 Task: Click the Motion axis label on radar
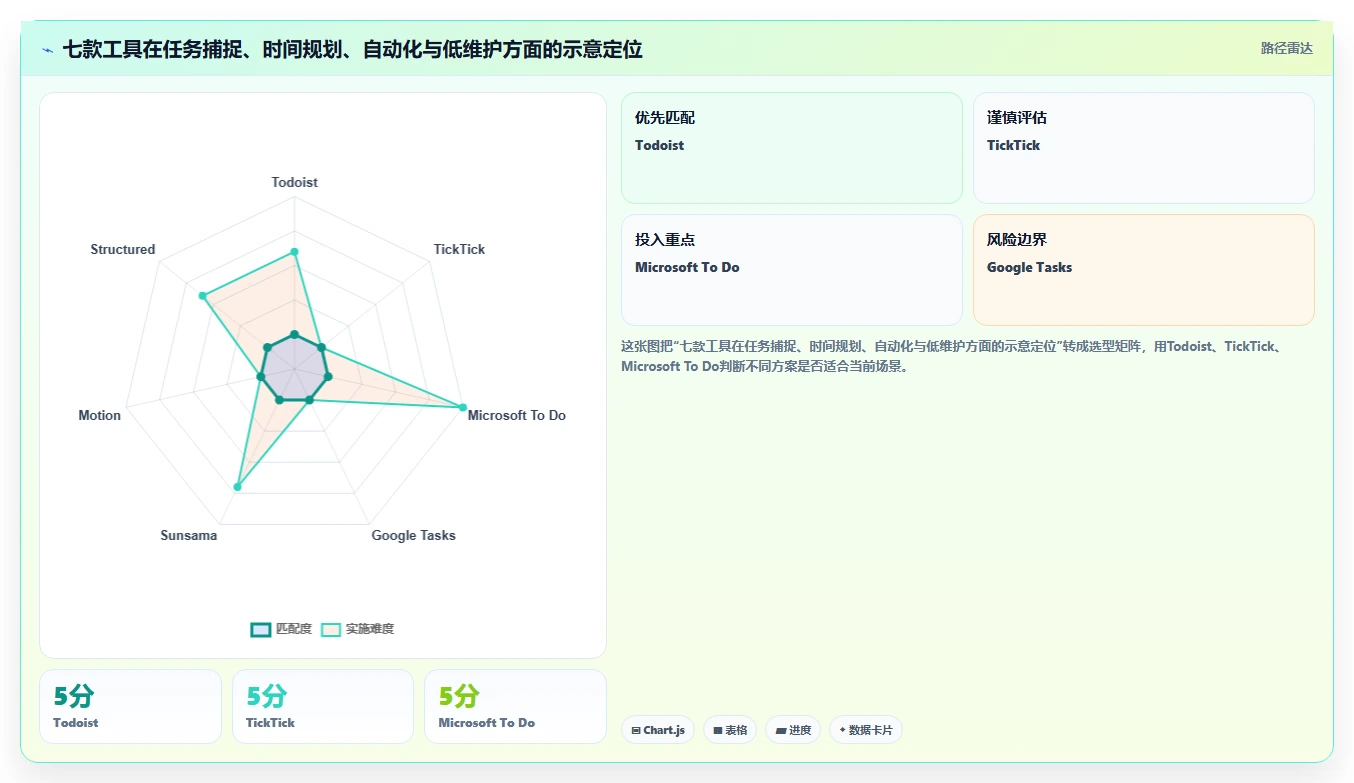[x=99, y=415]
